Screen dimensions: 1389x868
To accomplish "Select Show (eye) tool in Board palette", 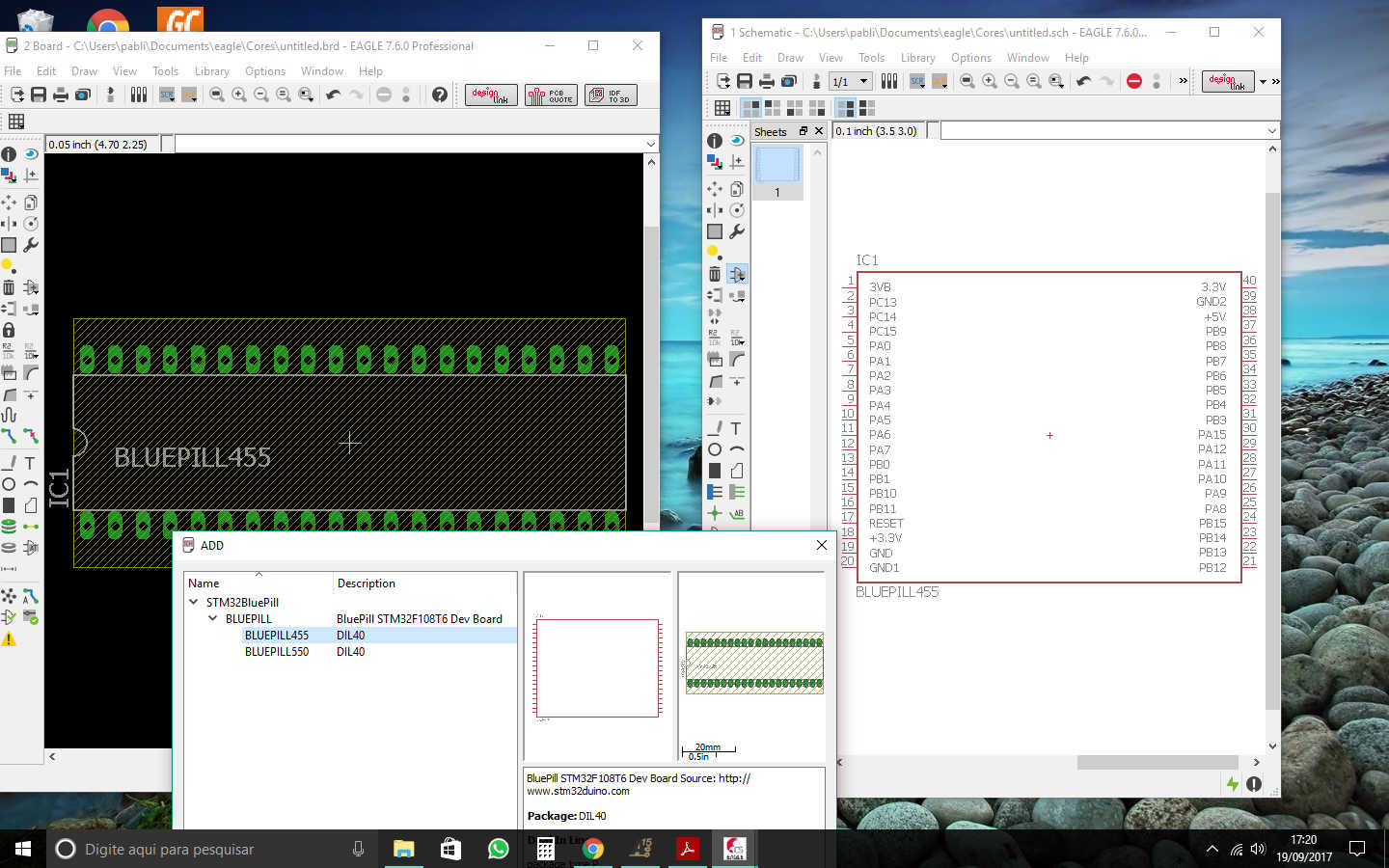I will [x=31, y=154].
